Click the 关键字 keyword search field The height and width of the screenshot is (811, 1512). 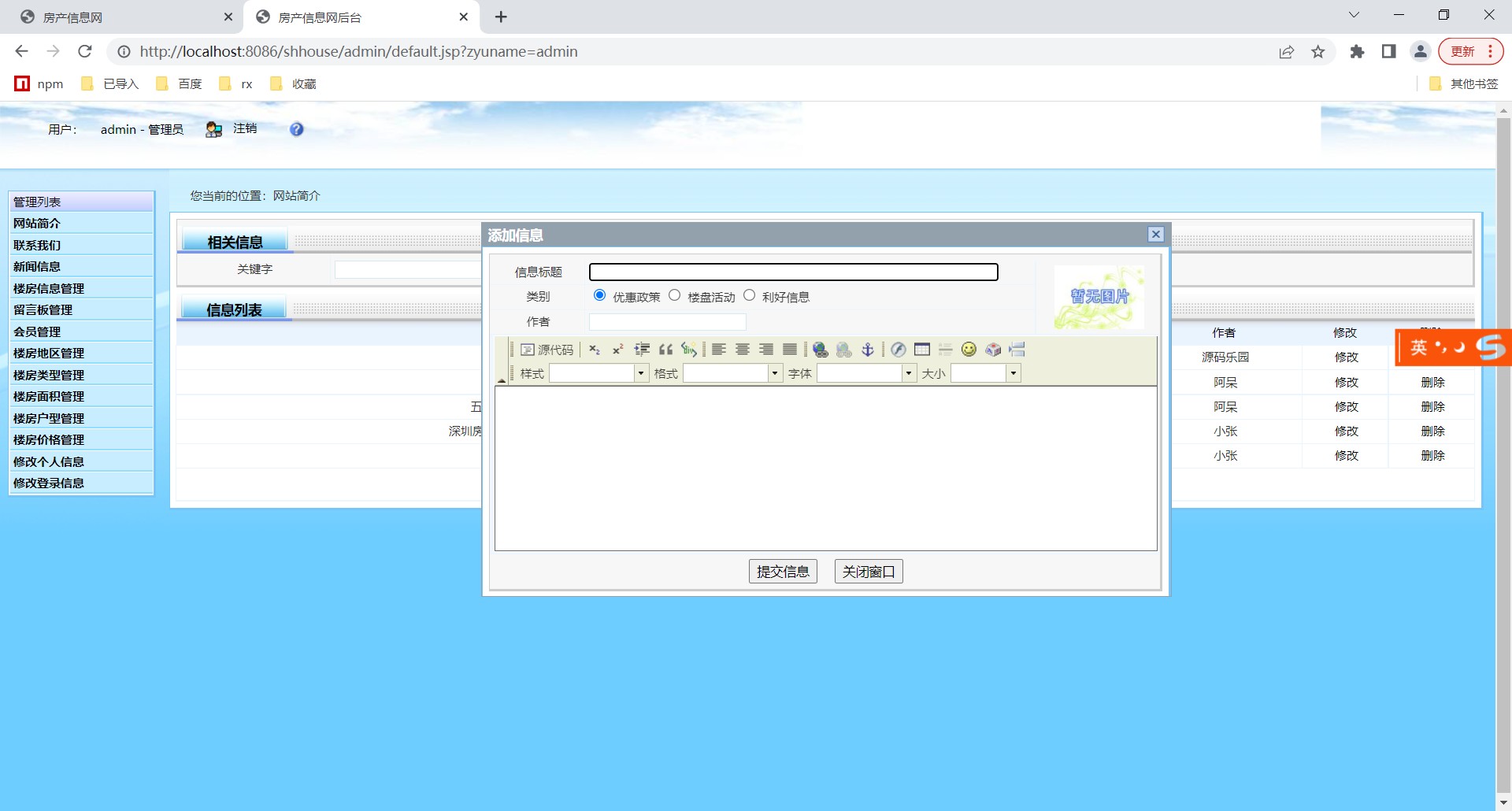click(x=407, y=269)
